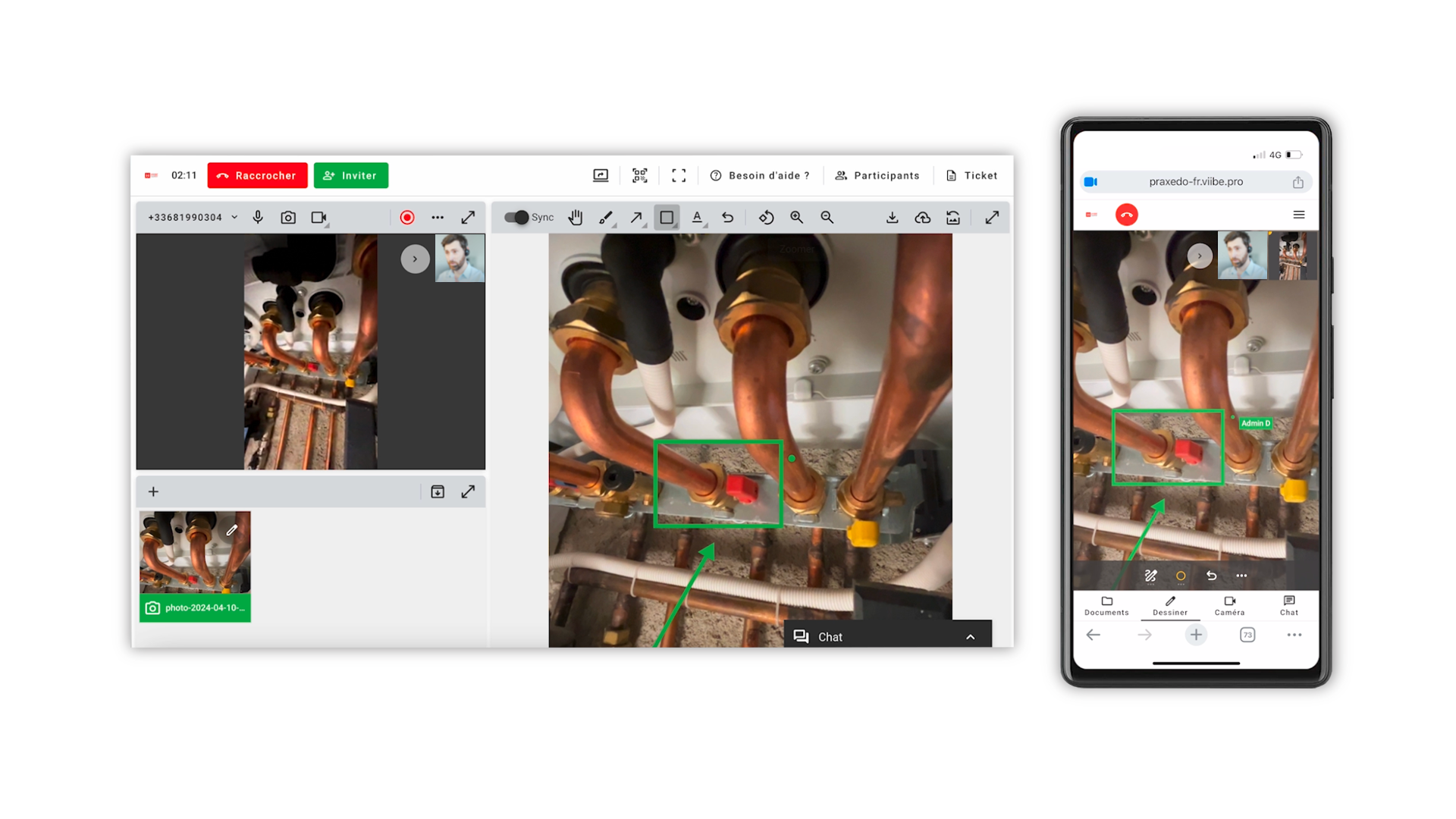Expand the Chat panel
The height and width of the screenshot is (819, 1456).
tap(970, 637)
